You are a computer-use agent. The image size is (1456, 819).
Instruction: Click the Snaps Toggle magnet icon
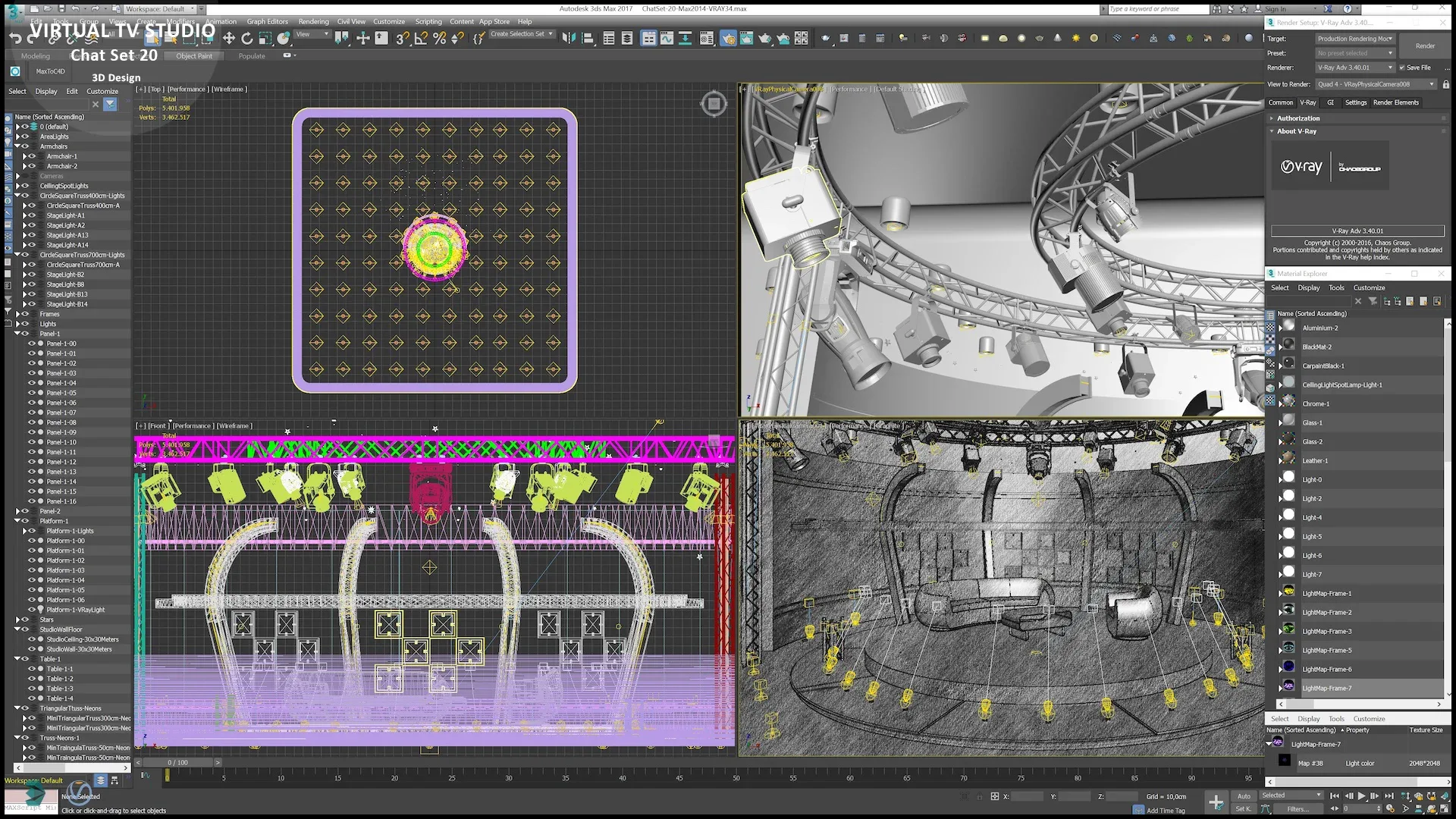tap(400, 38)
